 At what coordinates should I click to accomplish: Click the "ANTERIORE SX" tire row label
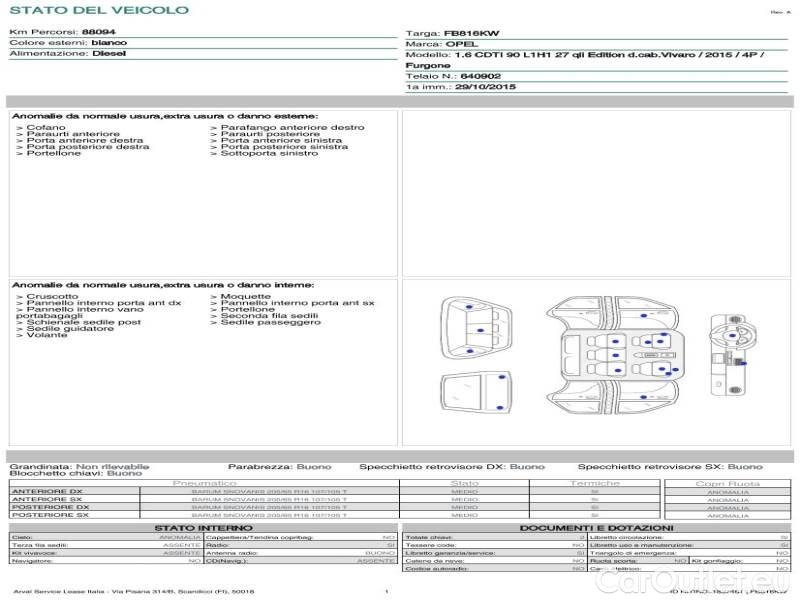point(47,499)
